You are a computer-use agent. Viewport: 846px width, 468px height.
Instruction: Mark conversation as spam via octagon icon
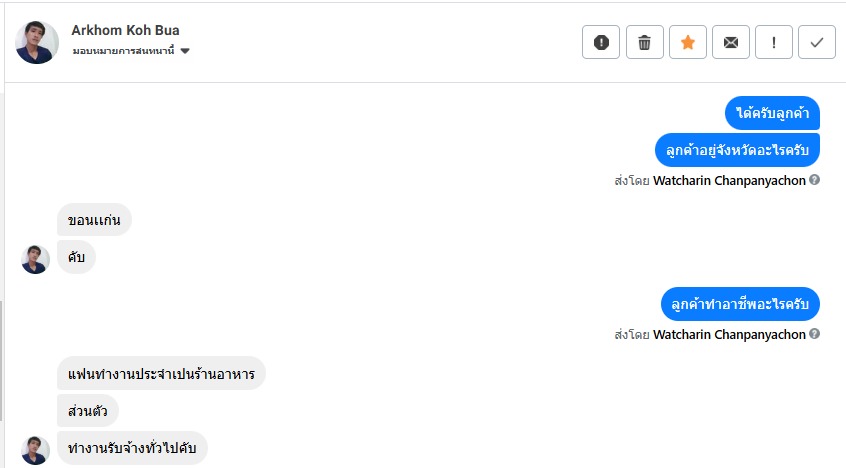601,42
